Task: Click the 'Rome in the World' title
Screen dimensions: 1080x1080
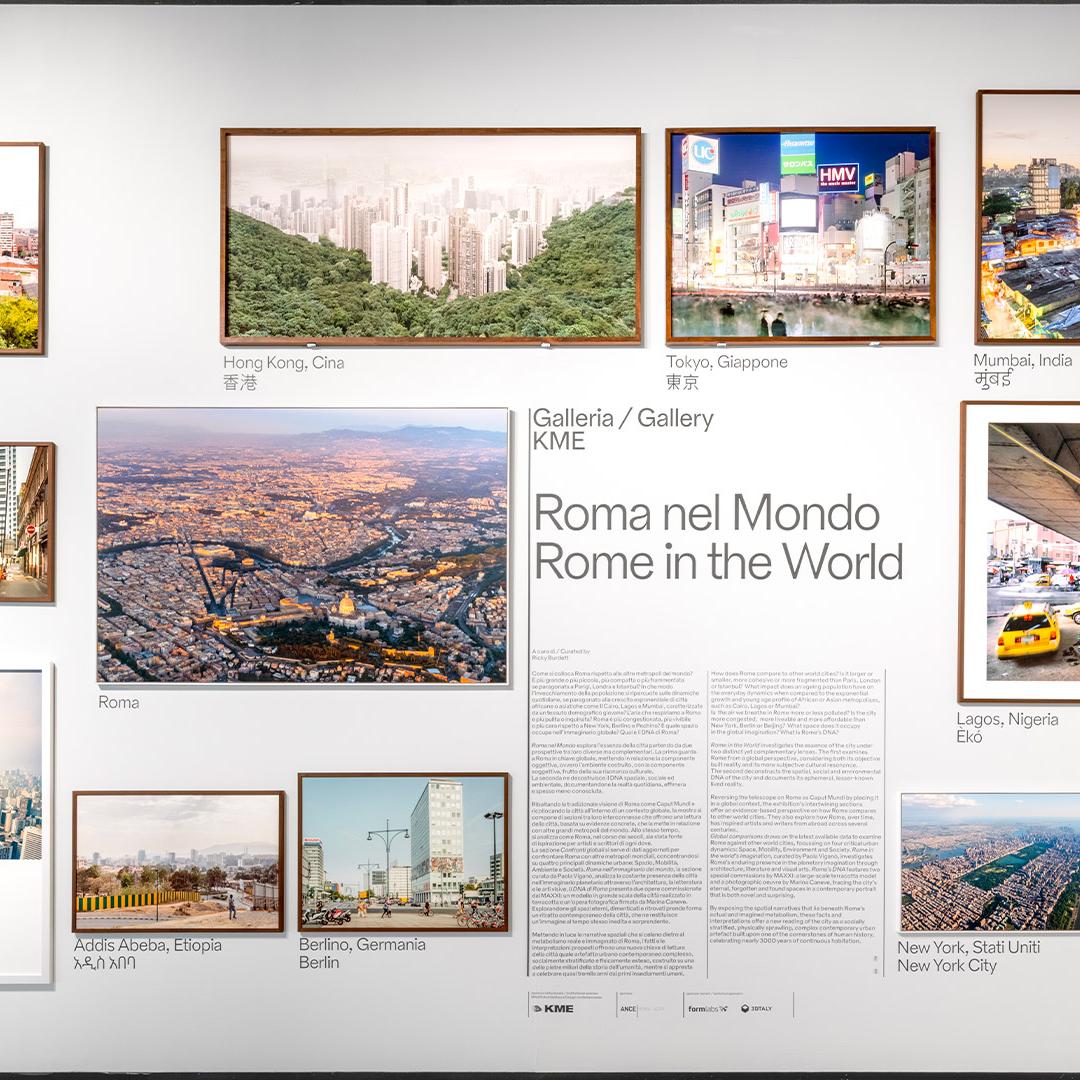Action: [x=718, y=561]
